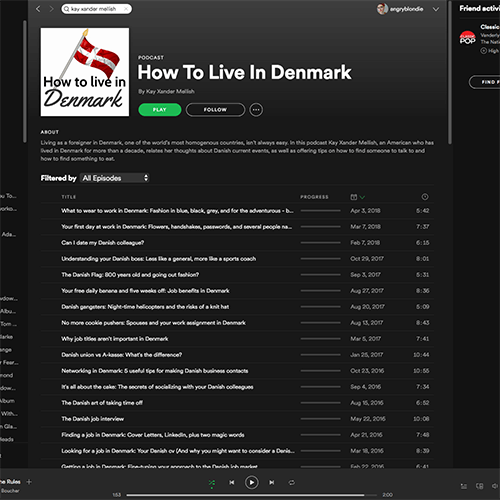Click the 10:55 duration value
The width and height of the screenshot is (500, 500).
coord(421,371)
